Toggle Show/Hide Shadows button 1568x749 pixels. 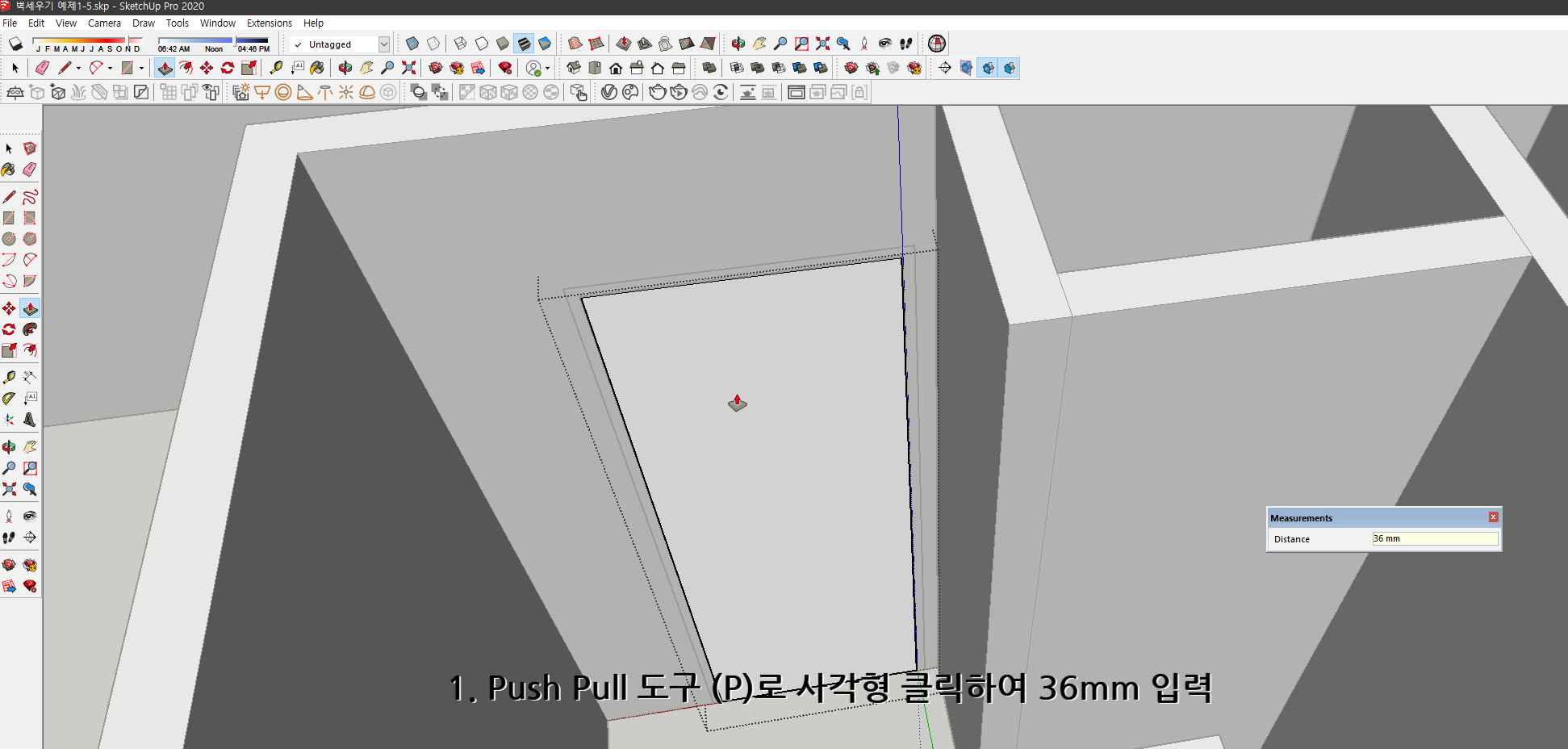(x=15, y=44)
